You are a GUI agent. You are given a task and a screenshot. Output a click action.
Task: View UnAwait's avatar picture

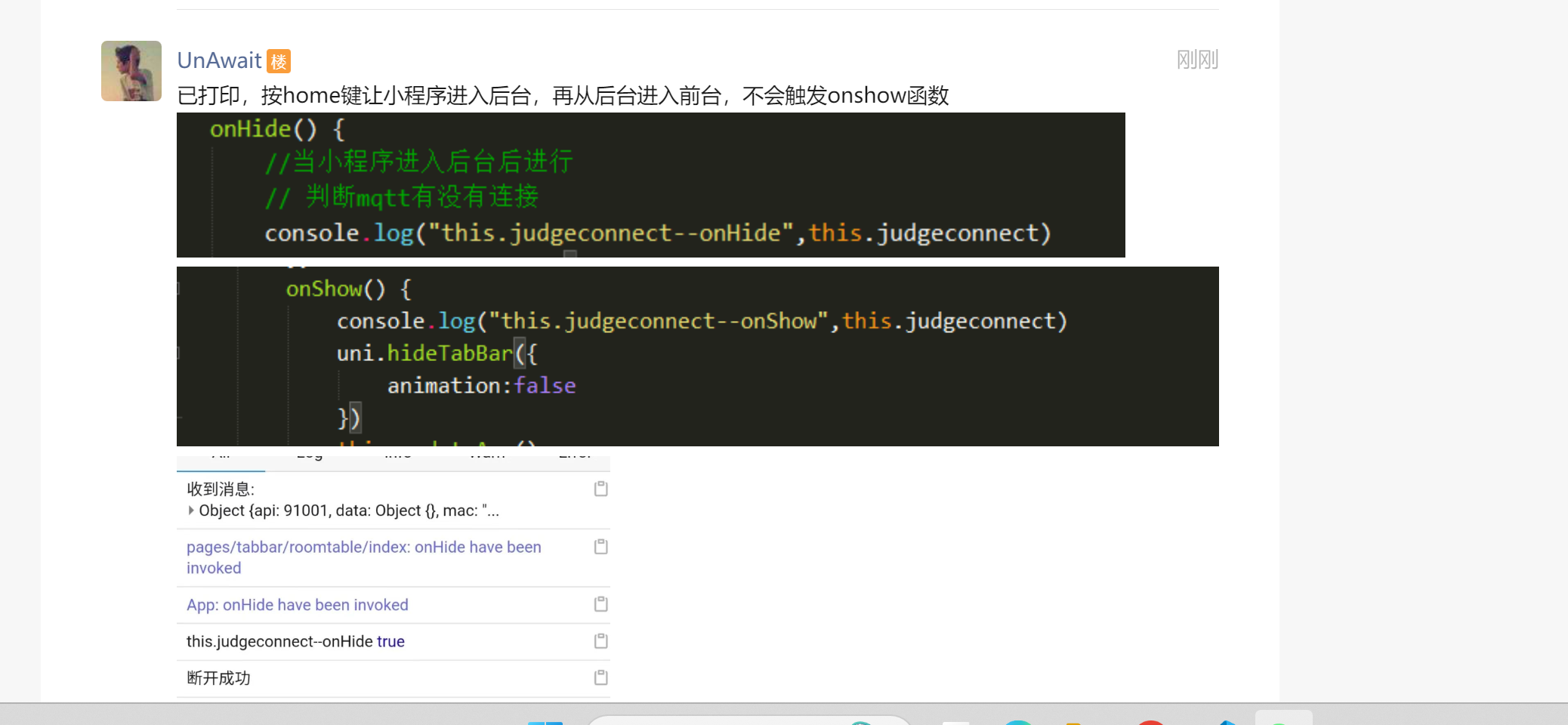(131, 71)
